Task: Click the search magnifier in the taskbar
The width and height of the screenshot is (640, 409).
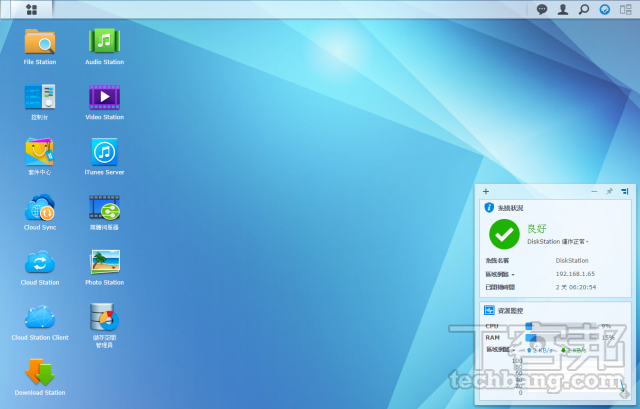Action: pyautogui.click(x=584, y=9)
